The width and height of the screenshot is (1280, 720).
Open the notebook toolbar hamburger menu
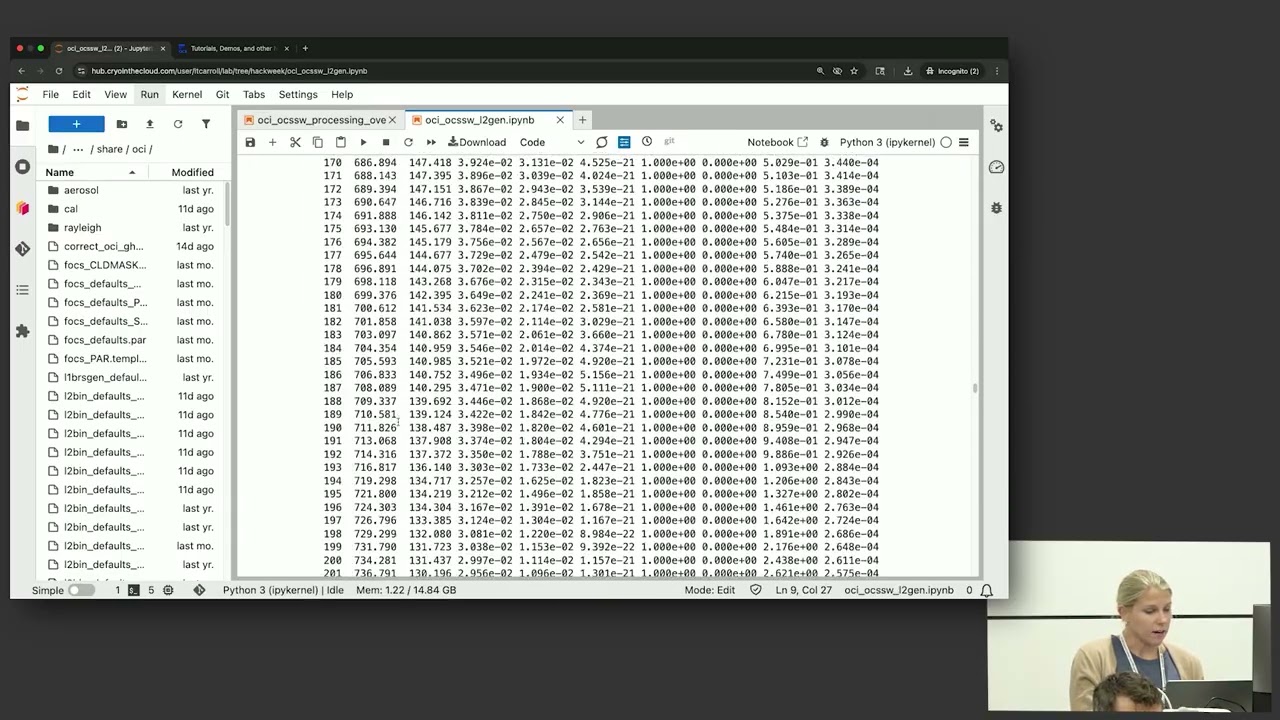[963, 142]
